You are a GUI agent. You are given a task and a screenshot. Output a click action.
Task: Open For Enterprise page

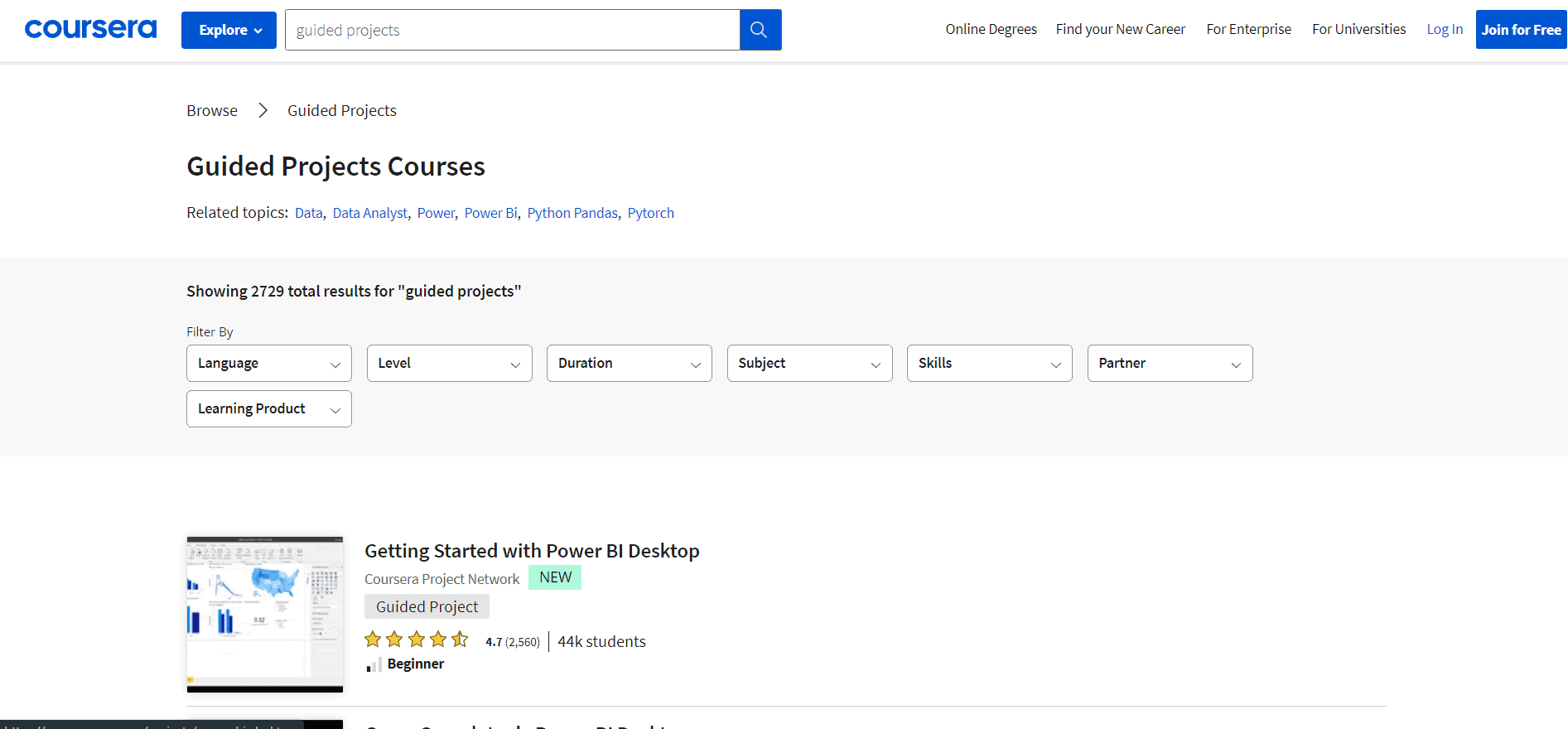click(1248, 29)
